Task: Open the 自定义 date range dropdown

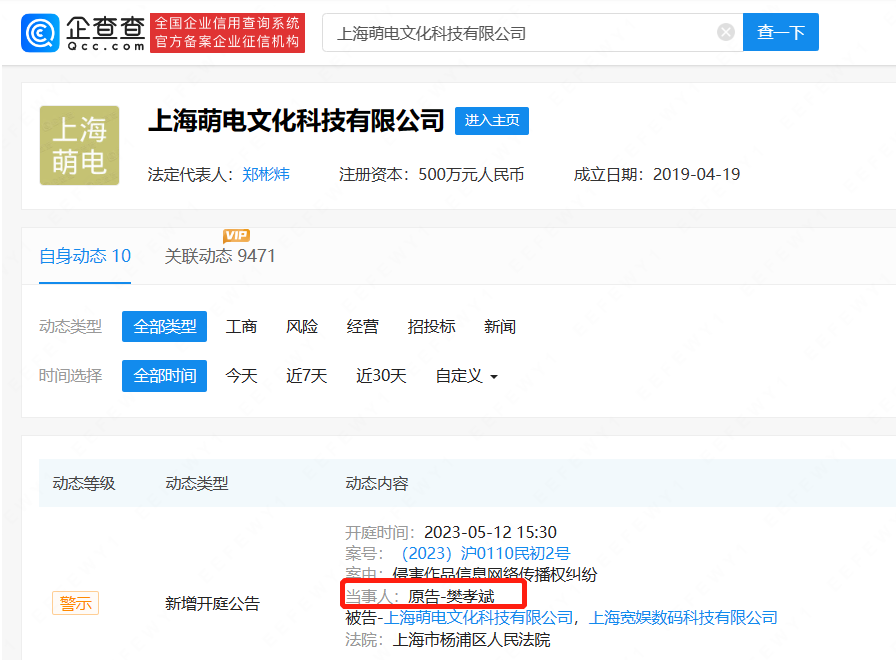Action: click(466, 375)
